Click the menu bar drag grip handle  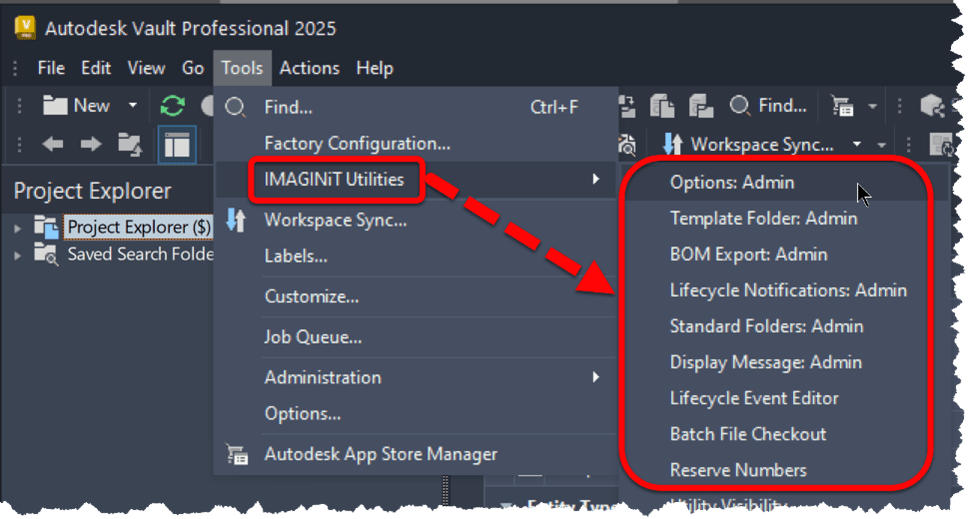pos(15,68)
